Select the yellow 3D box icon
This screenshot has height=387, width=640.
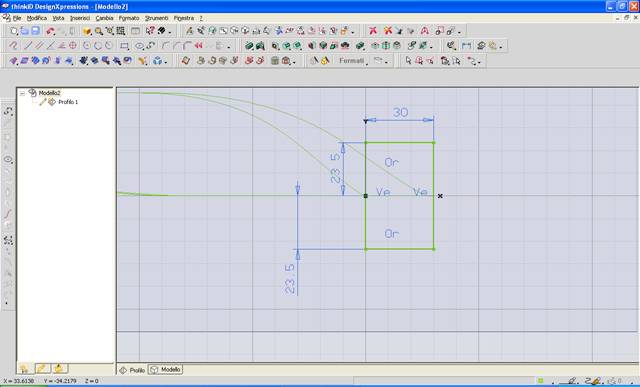[x=87, y=31]
